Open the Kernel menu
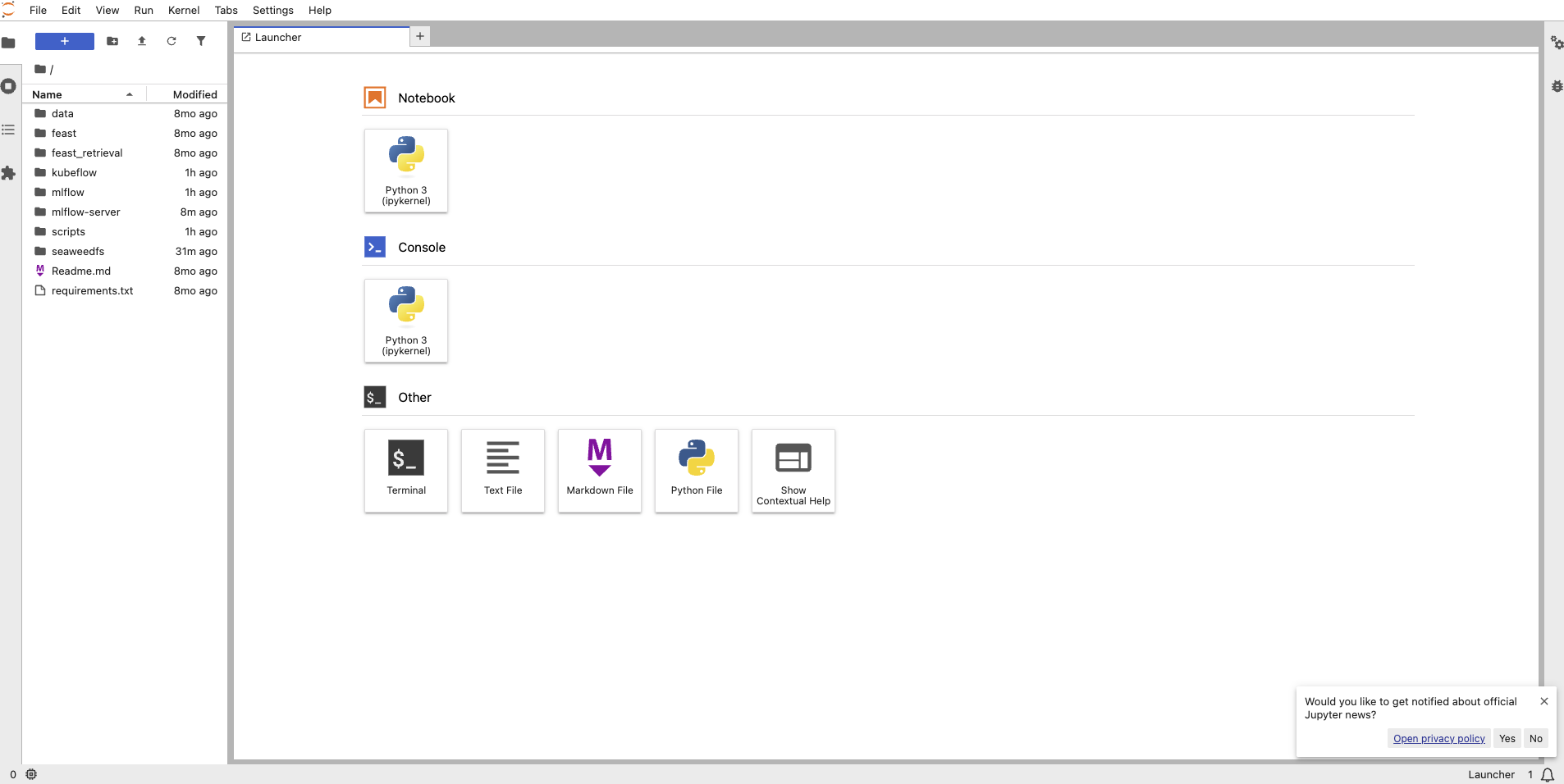The image size is (1564, 784). pos(184,10)
